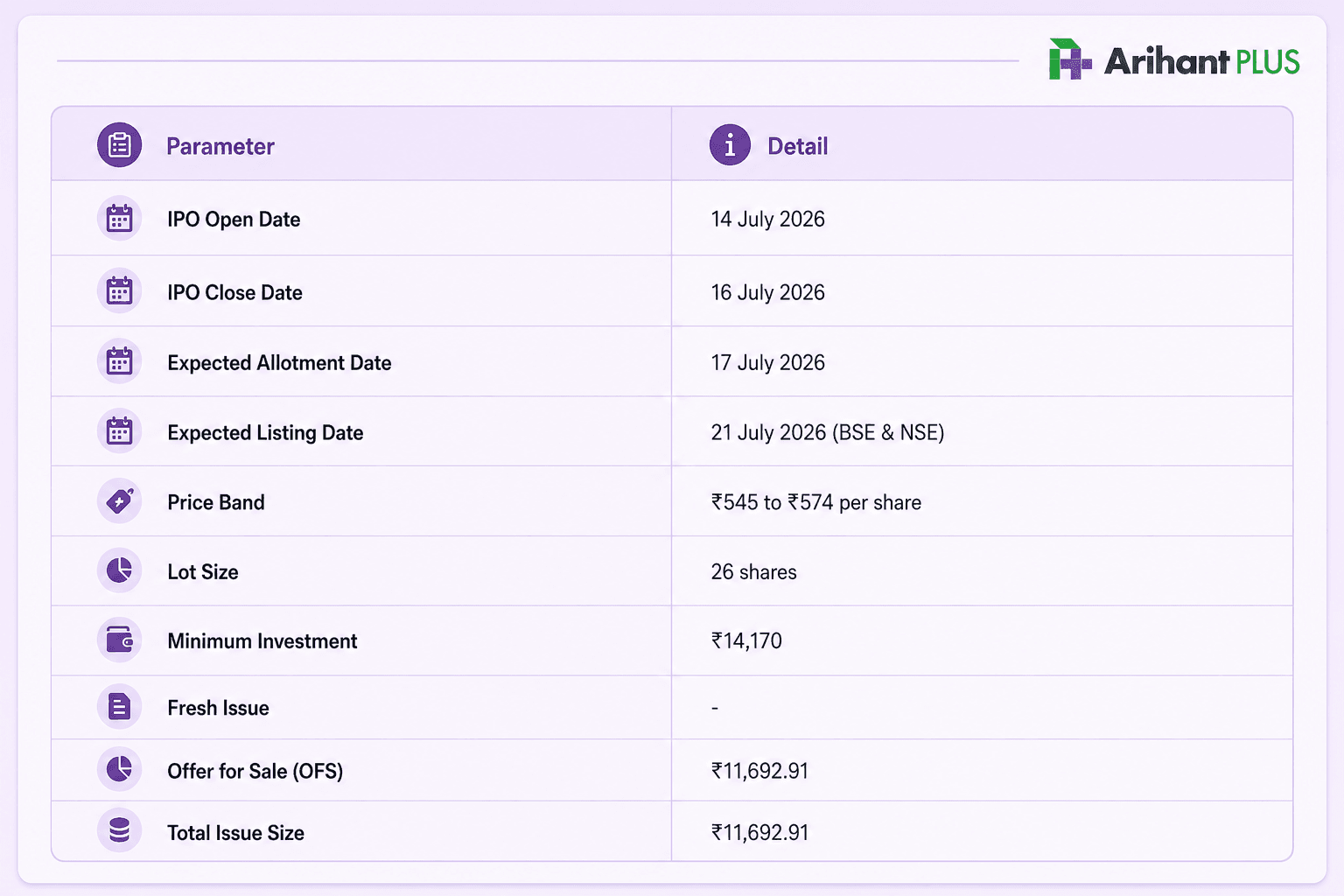Click the ₹545 to ₹574 per share value
The width and height of the screenshot is (1344, 896).
click(x=815, y=502)
